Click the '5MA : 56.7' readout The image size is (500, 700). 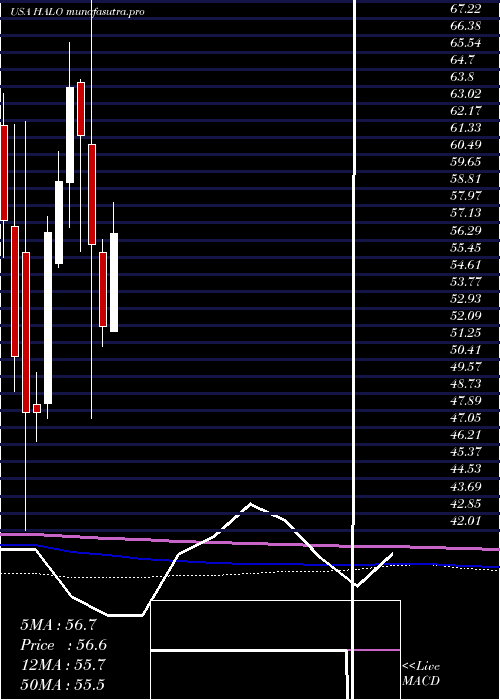click(x=58, y=625)
